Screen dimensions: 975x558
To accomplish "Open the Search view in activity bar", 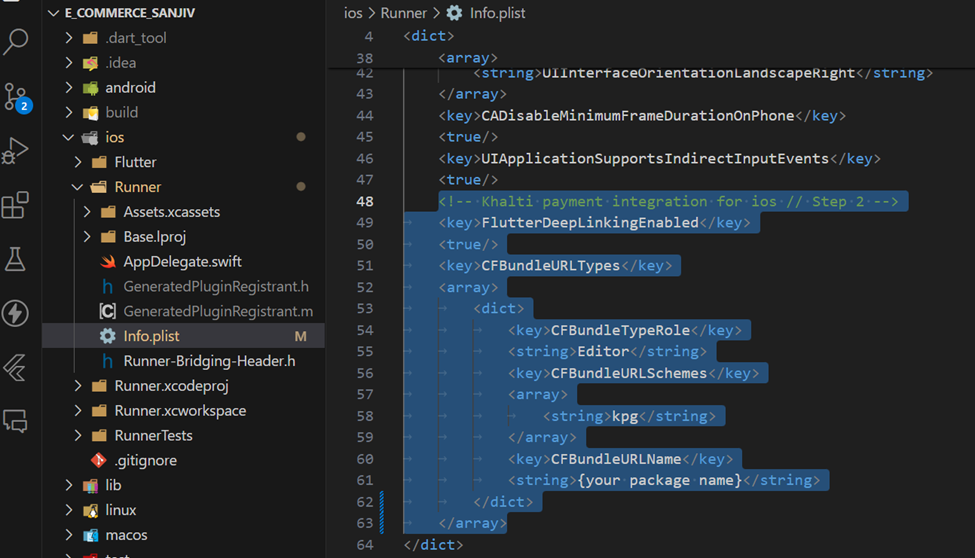I will pyautogui.click(x=17, y=42).
